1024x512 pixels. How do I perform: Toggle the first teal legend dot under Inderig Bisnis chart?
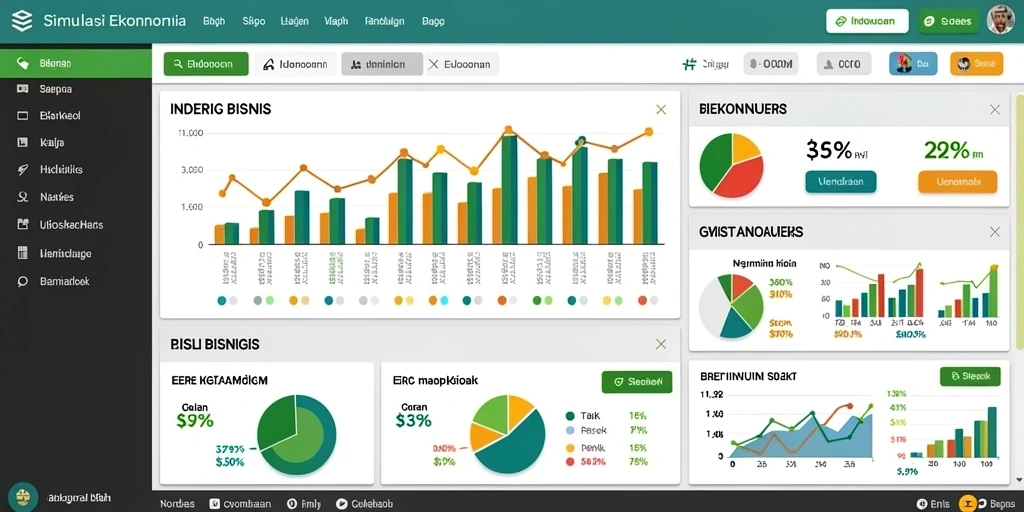pyautogui.click(x=221, y=300)
